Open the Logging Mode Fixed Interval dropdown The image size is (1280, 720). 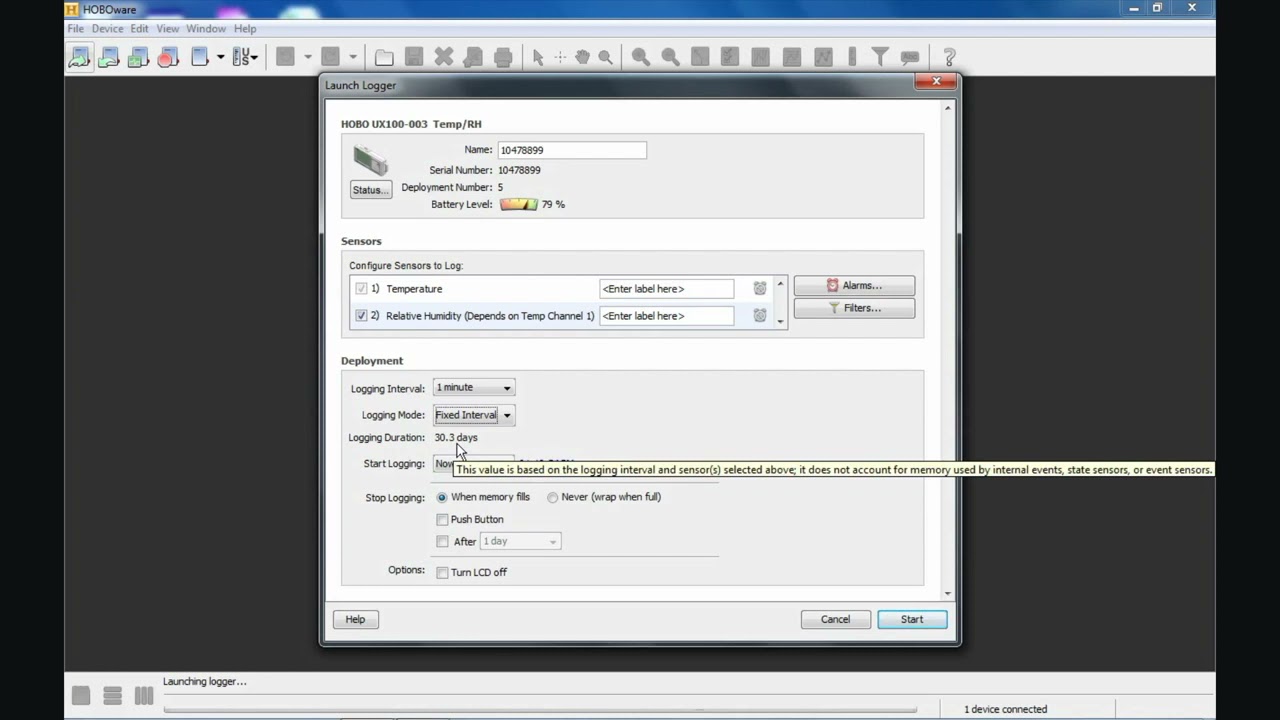[x=474, y=415]
